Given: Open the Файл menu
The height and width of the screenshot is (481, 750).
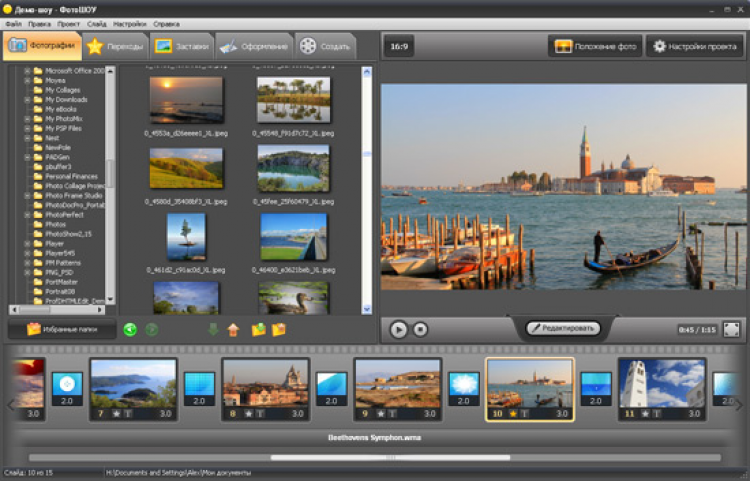Looking at the screenshot, I should [x=13, y=23].
